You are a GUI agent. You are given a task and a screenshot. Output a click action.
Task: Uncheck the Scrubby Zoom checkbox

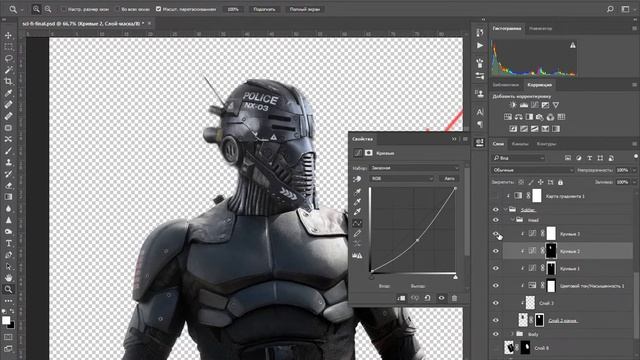coord(158,9)
